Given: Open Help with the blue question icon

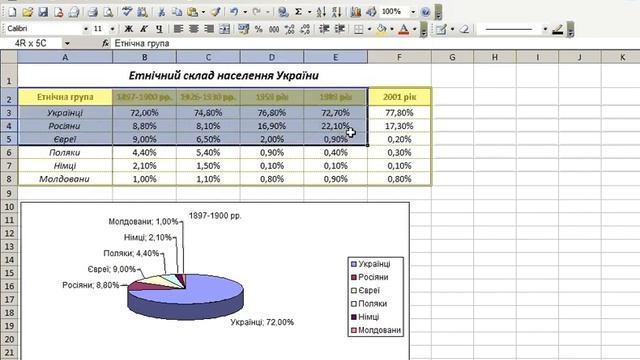Looking at the screenshot, I should (x=425, y=12).
